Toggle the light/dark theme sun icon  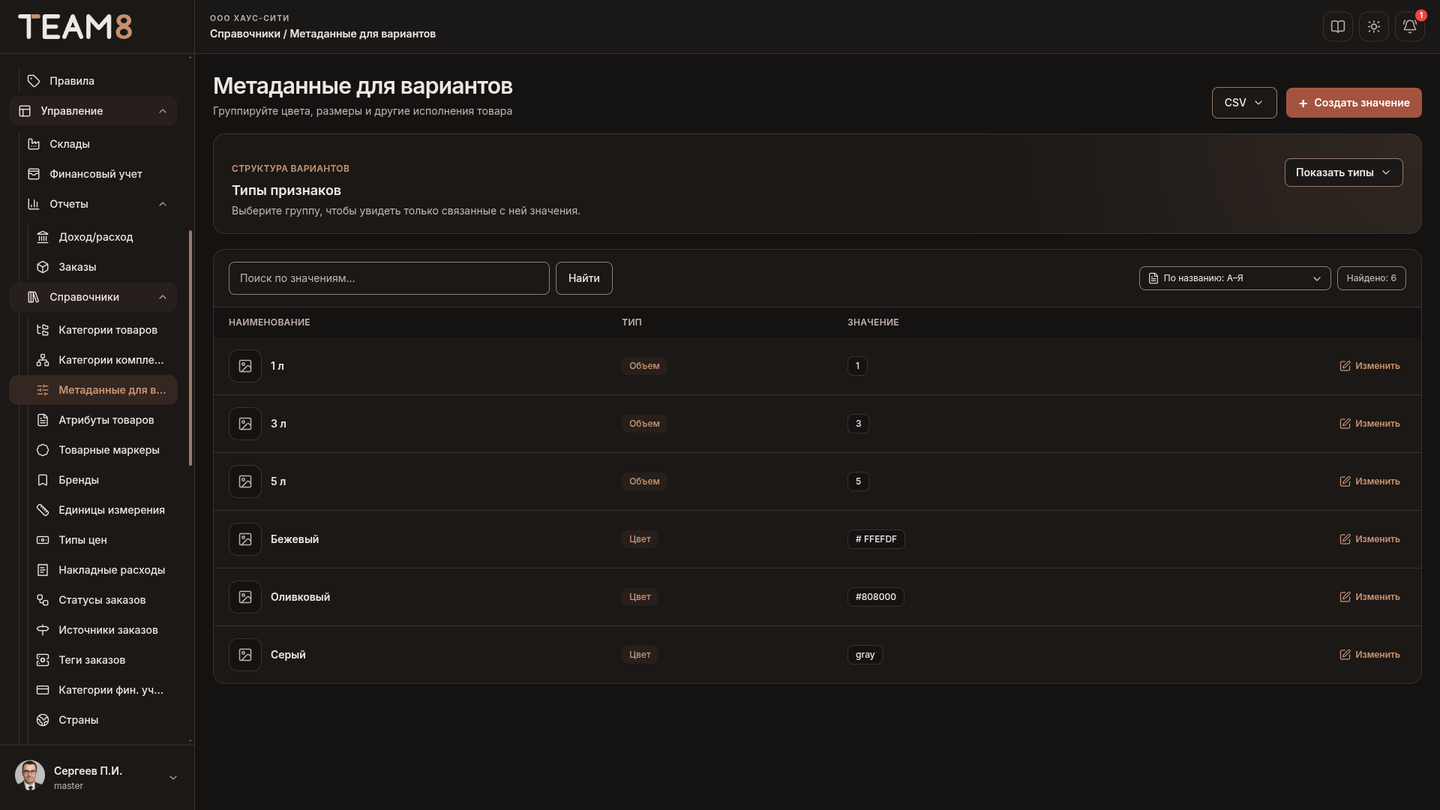click(1374, 27)
